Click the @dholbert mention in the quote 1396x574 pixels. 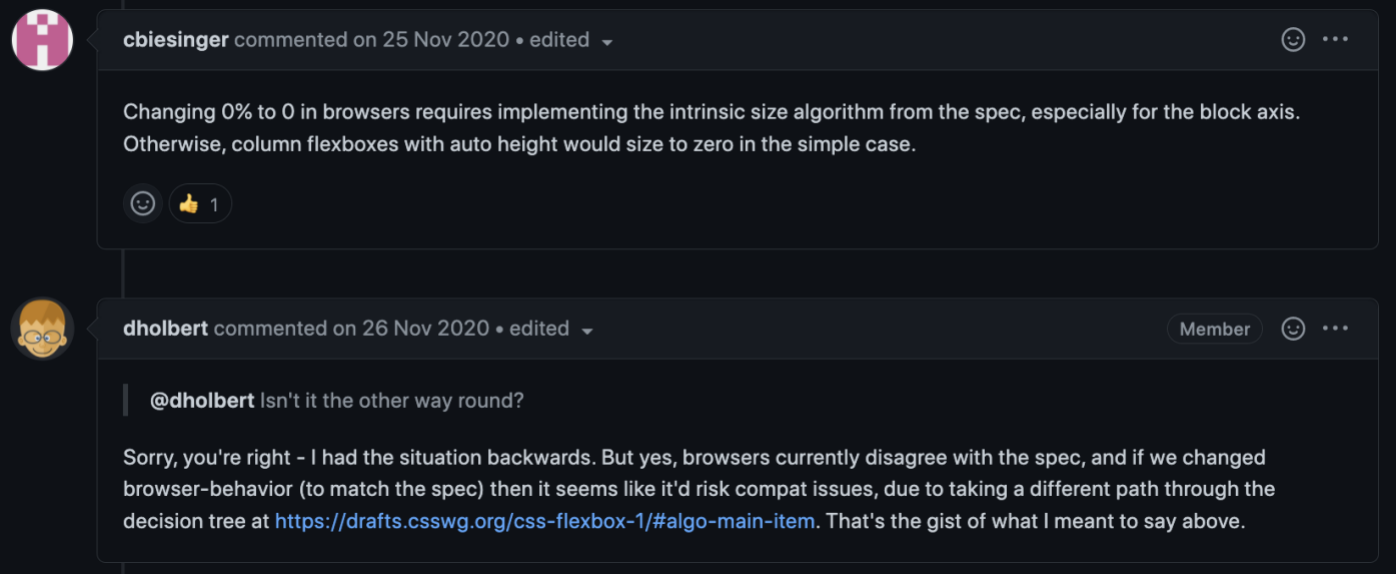pos(201,400)
